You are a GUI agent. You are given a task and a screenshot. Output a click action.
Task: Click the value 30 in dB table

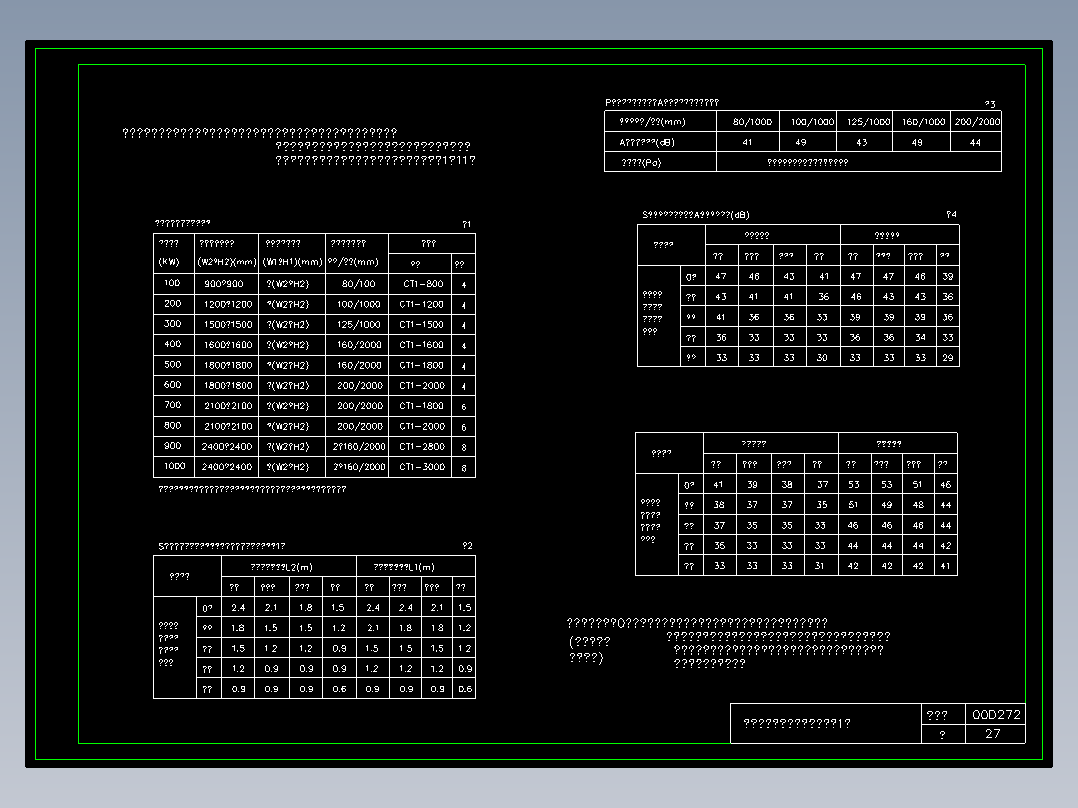[x=822, y=358]
